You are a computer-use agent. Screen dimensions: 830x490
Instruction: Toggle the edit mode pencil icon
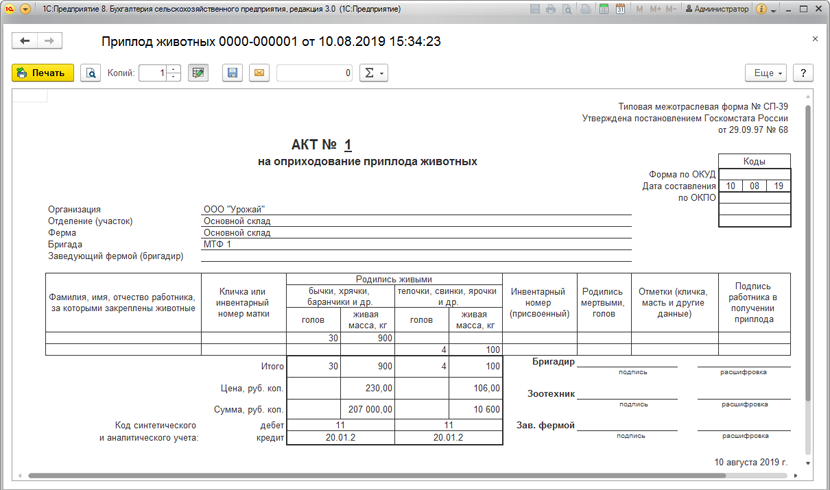(198, 73)
